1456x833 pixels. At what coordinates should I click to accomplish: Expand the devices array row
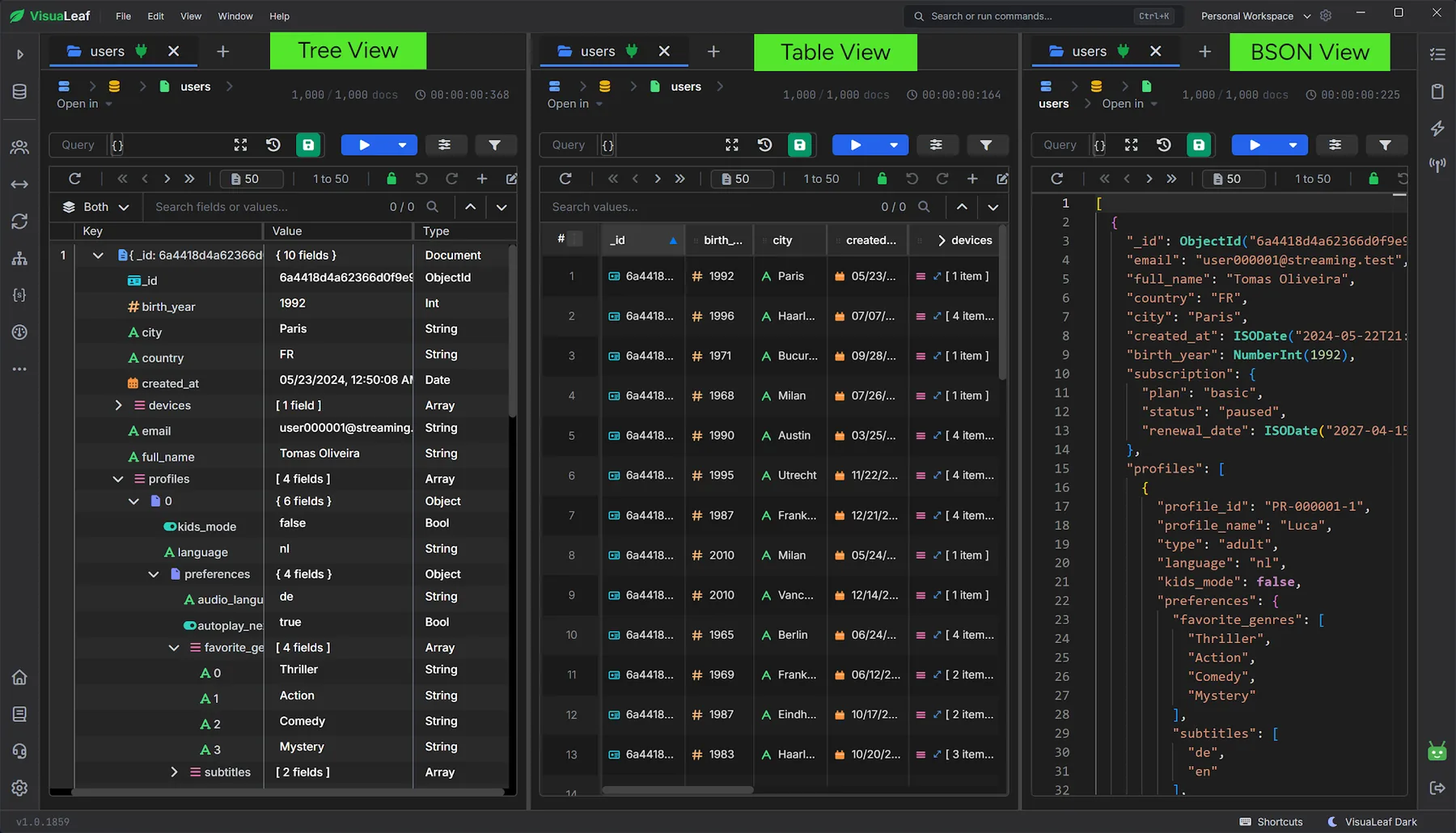pos(119,405)
